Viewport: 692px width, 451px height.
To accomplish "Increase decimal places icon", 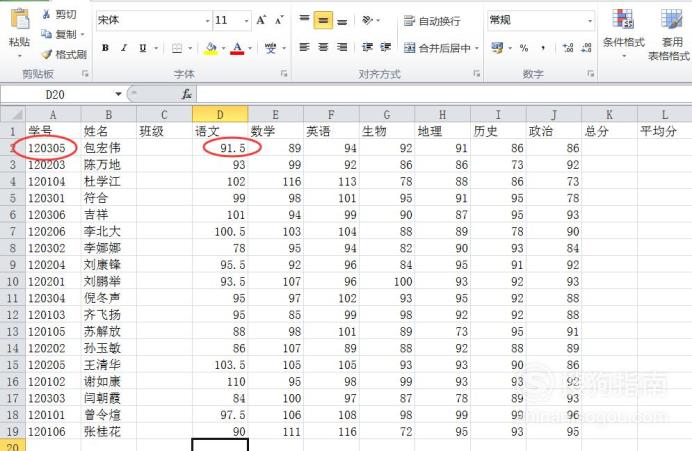I will point(568,48).
